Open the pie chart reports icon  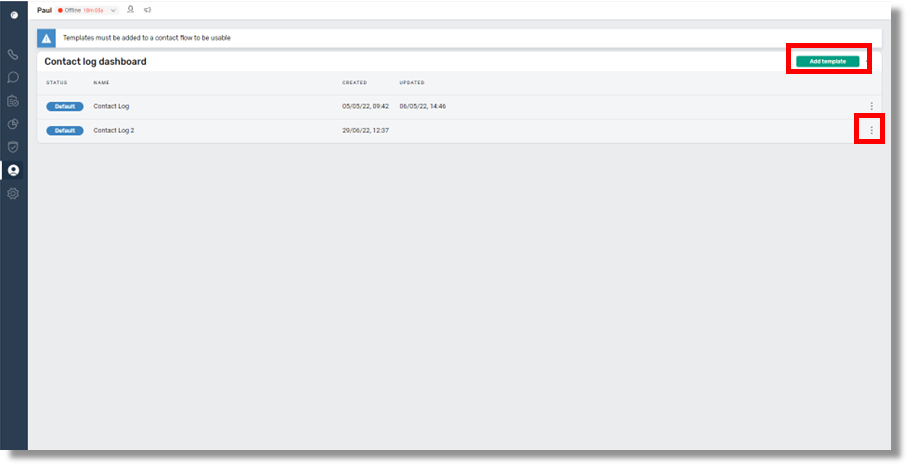pos(13,124)
